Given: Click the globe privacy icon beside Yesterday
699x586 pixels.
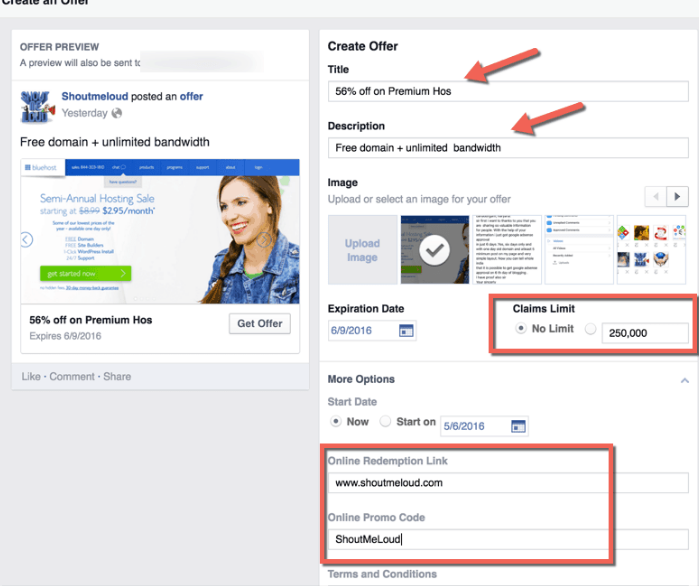Looking at the screenshot, I should tap(117, 113).
